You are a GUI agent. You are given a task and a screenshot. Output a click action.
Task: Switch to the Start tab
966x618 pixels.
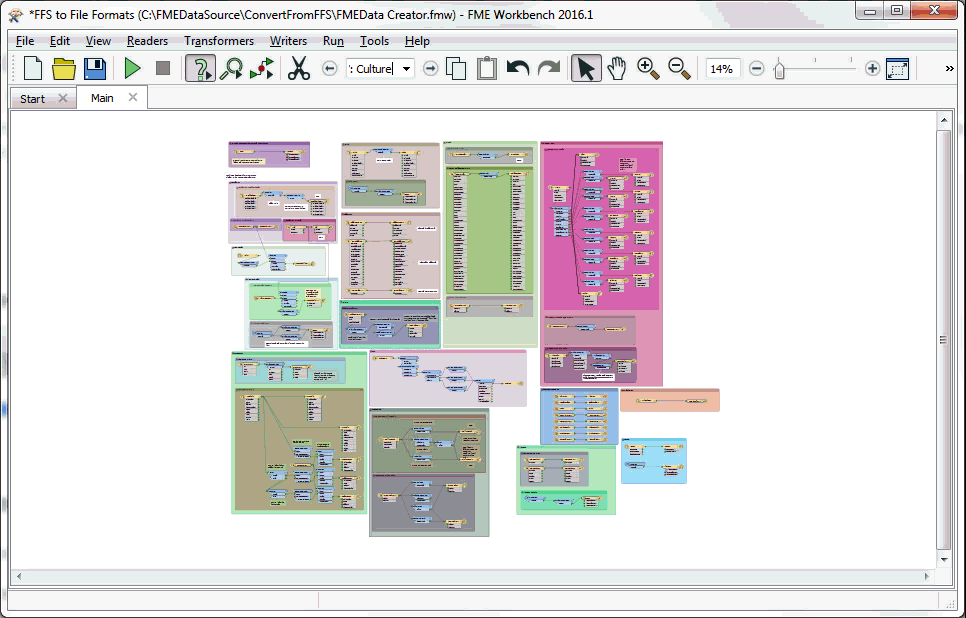(33, 99)
